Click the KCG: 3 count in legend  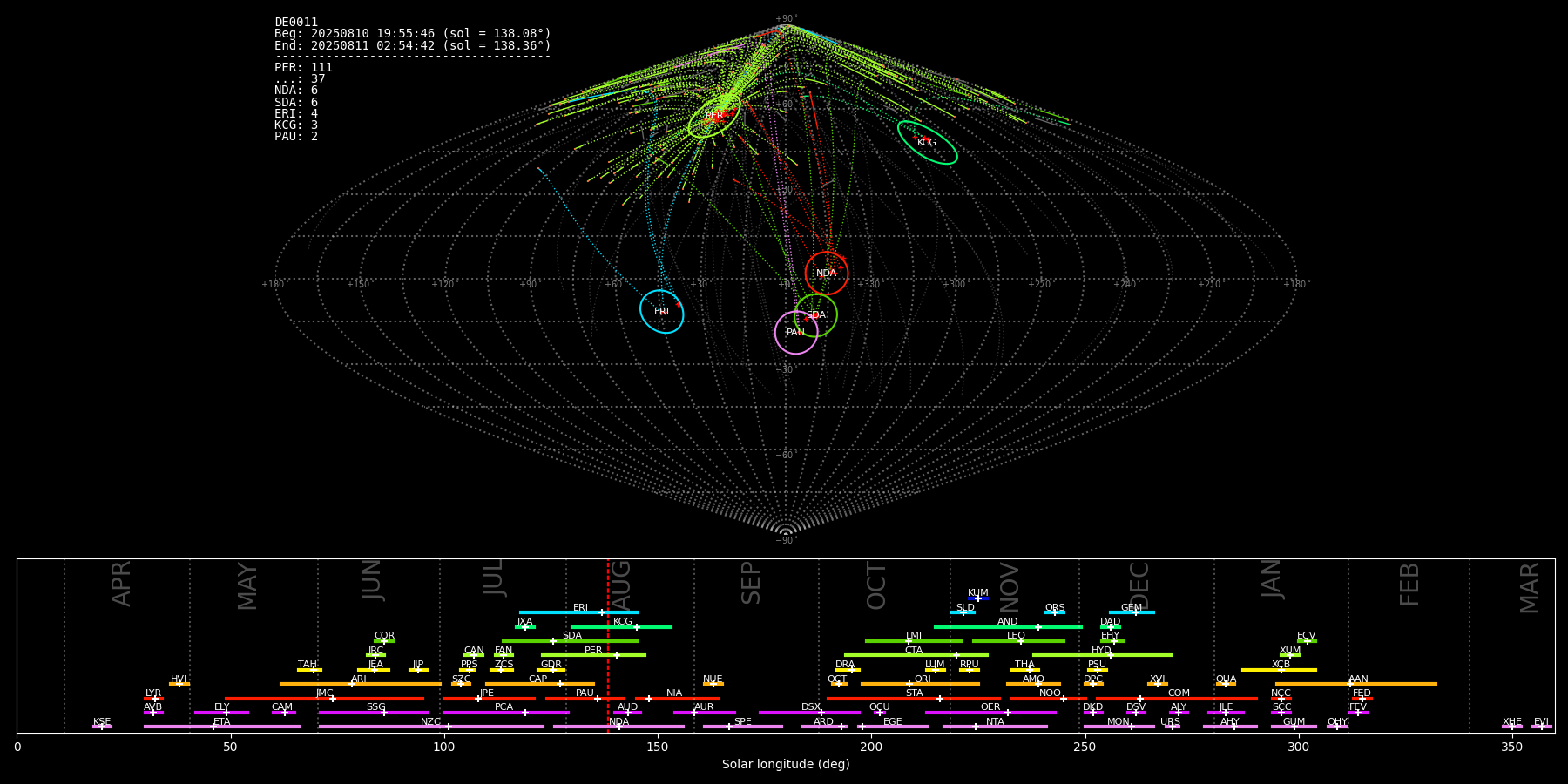pyautogui.click(x=296, y=125)
